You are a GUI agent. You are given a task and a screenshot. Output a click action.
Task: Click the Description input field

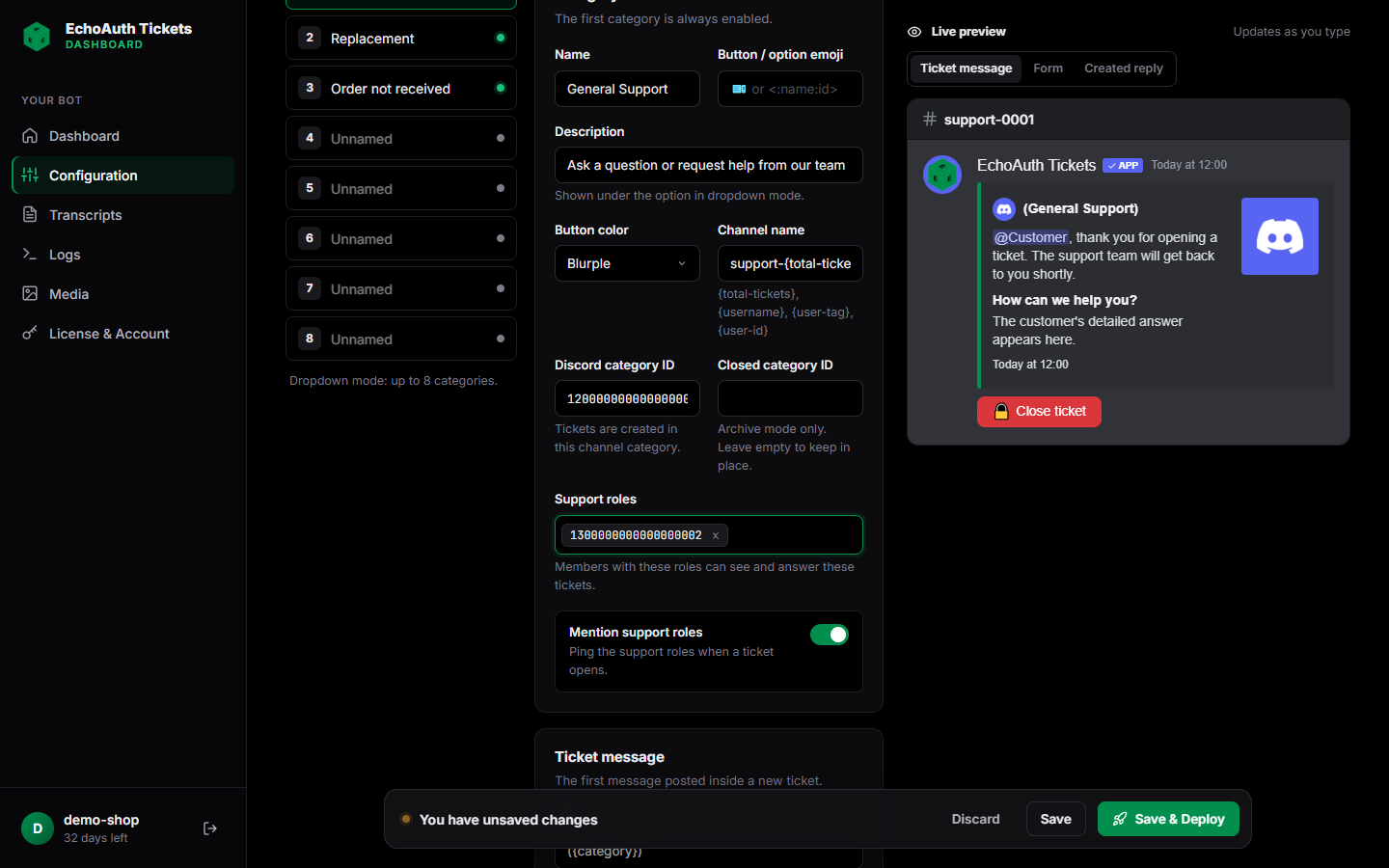(x=709, y=165)
